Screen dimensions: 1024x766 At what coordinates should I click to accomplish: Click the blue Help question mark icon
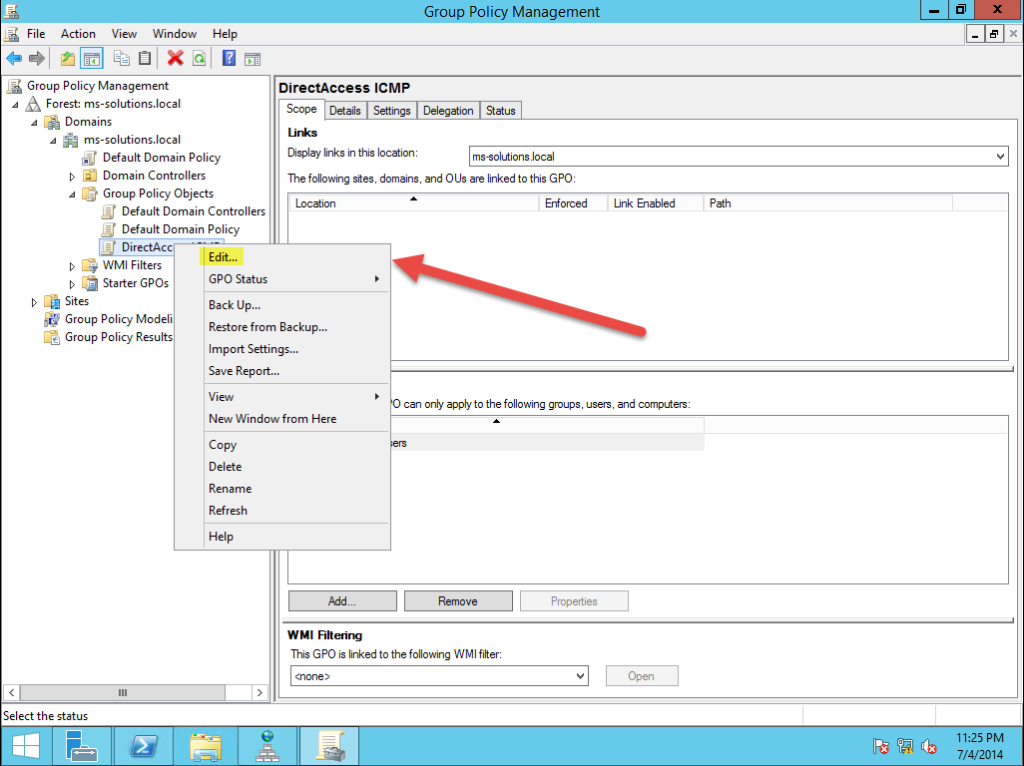(x=229, y=59)
